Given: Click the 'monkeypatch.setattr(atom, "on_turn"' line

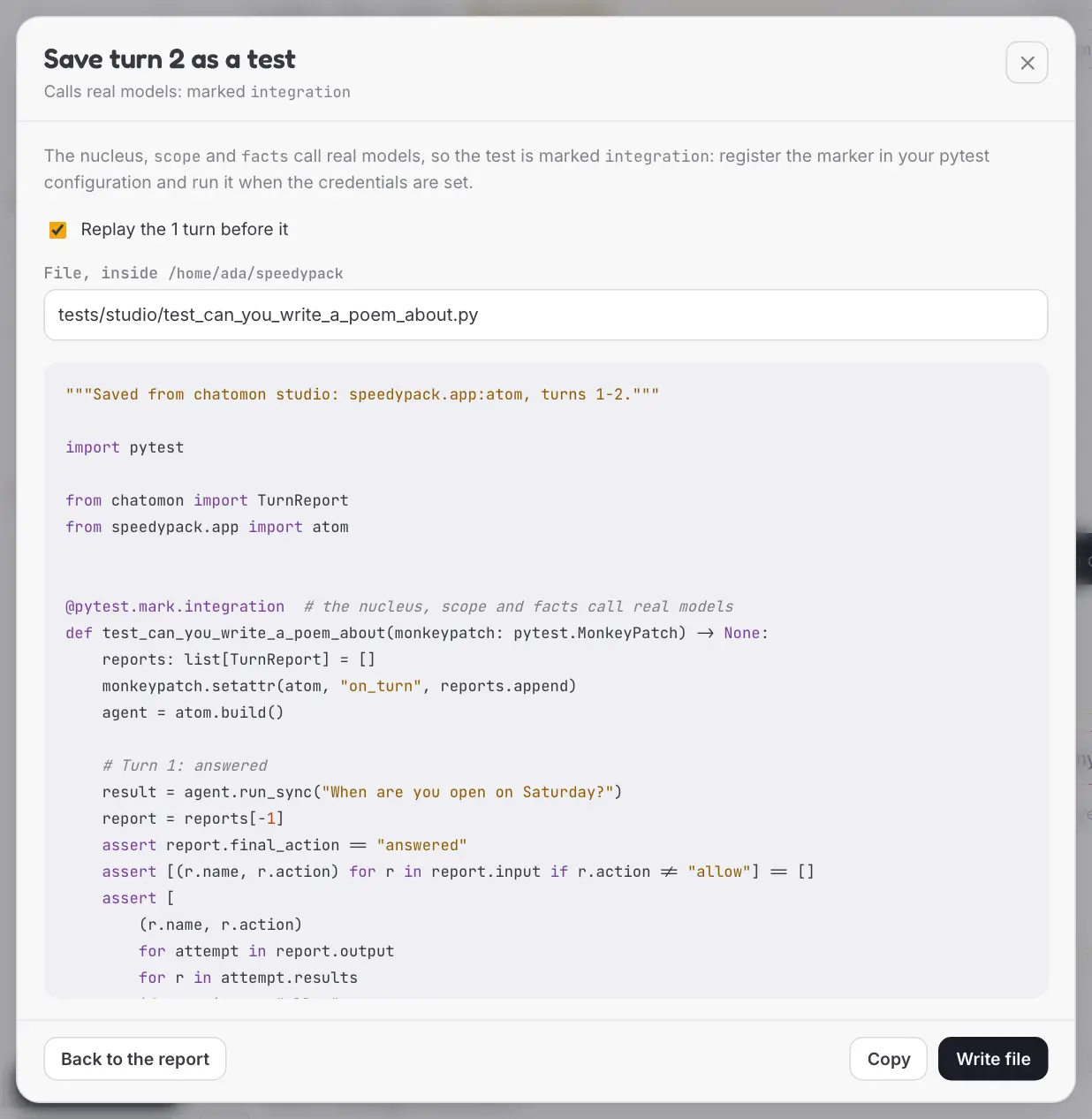Looking at the screenshot, I should [x=339, y=686].
